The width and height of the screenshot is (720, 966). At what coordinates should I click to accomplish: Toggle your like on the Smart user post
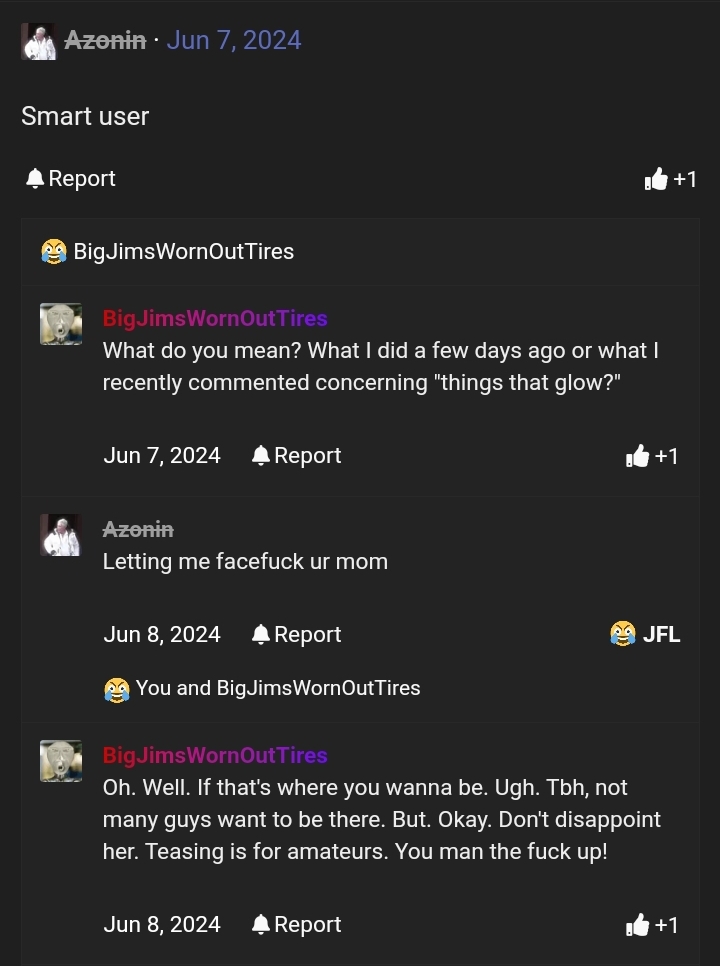click(x=670, y=178)
